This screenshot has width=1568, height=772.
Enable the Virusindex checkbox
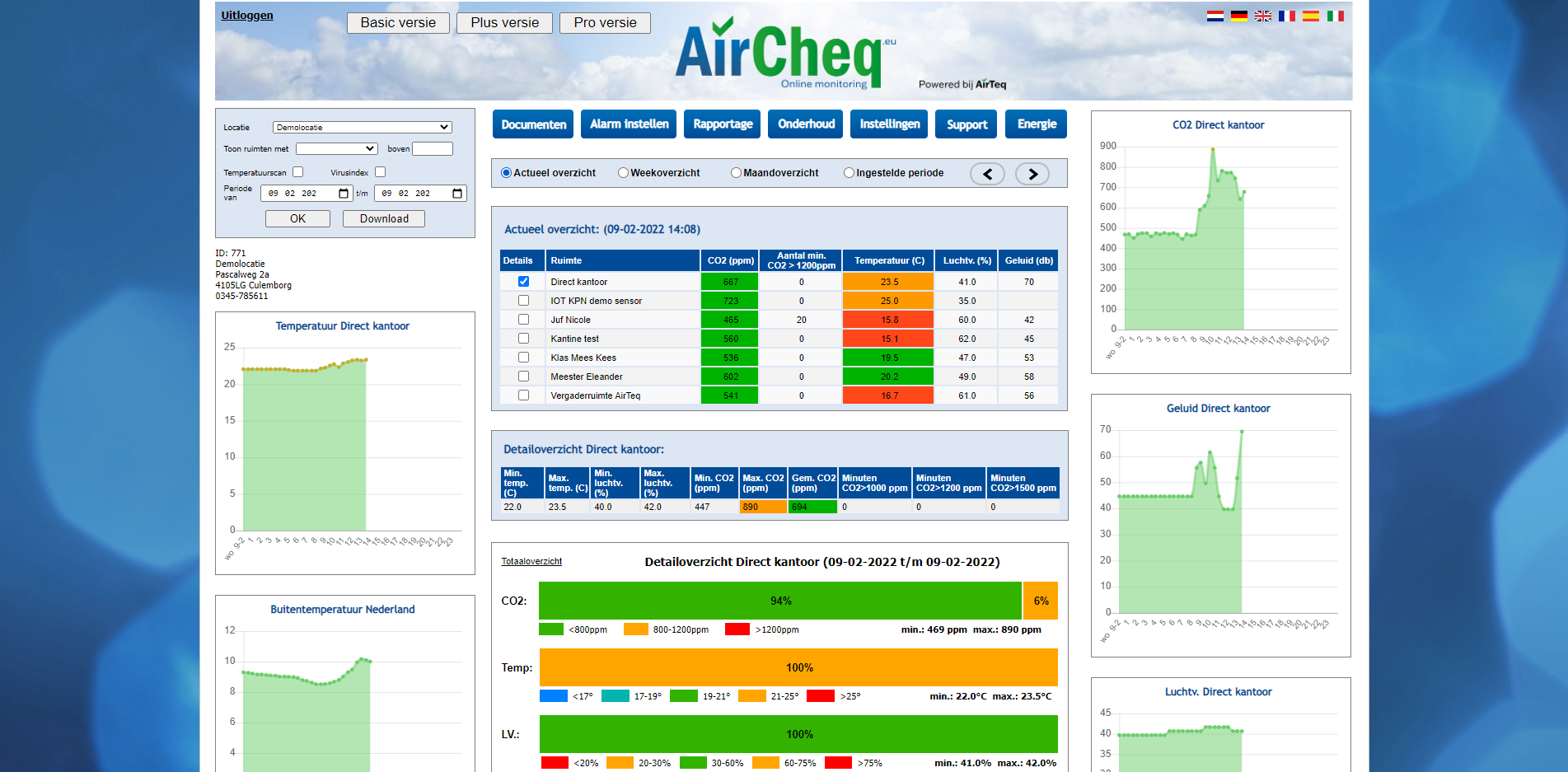tap(381, 172)
